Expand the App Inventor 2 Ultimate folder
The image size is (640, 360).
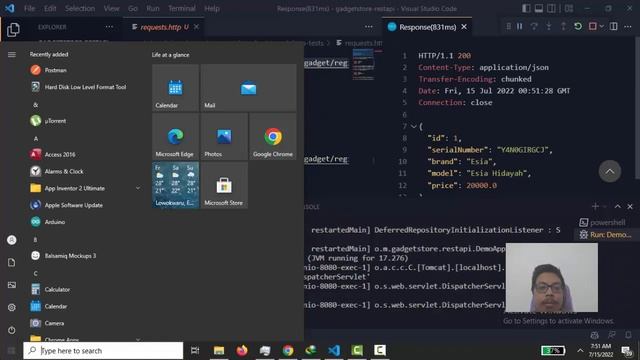[85, 188]
